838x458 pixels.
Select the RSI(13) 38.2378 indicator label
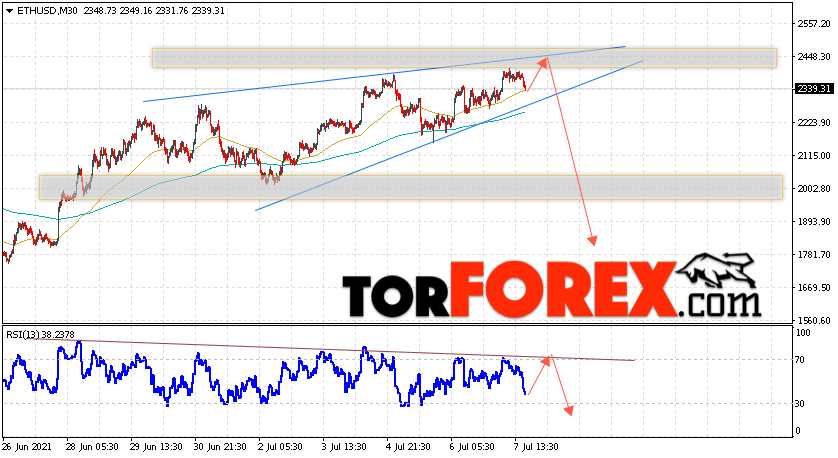41,335
